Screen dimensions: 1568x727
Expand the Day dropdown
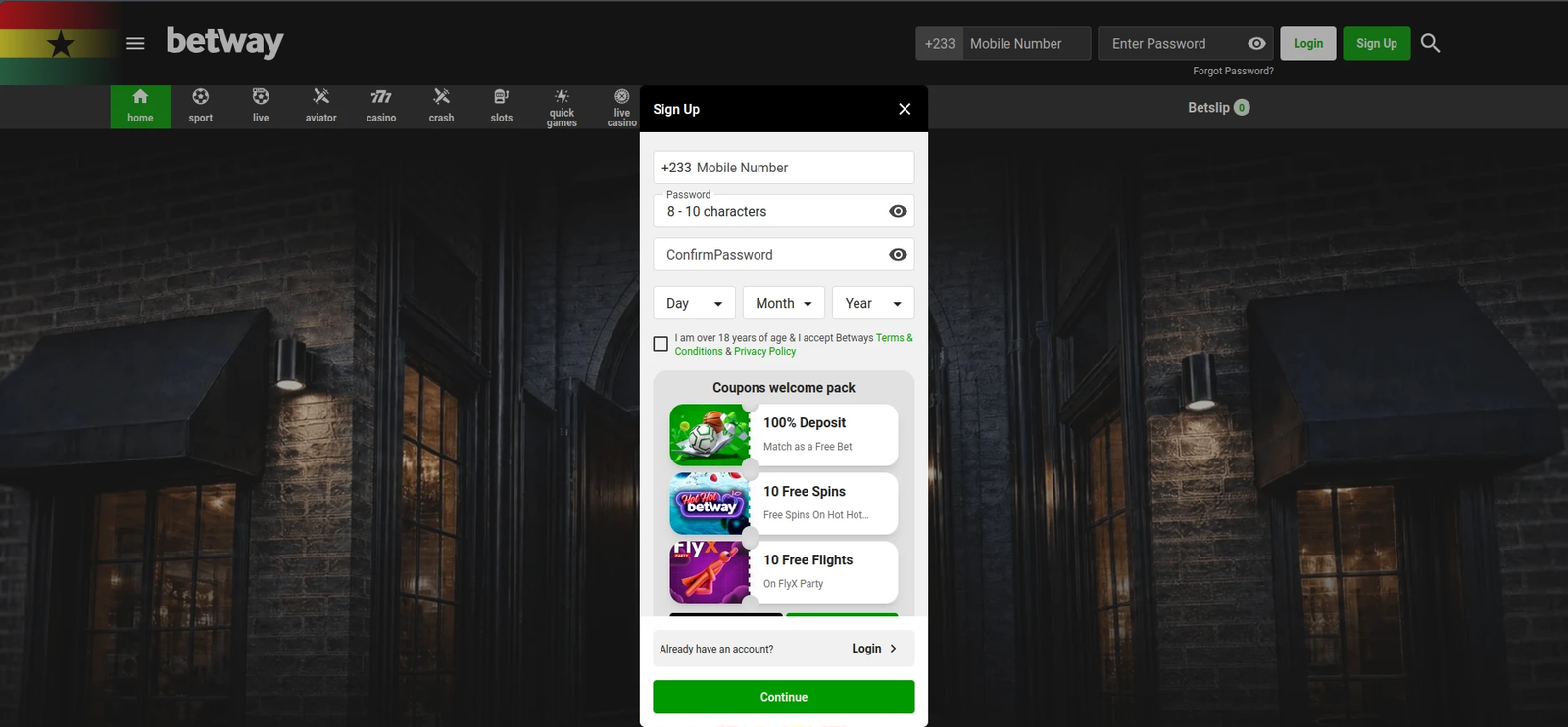coord(694,303)
